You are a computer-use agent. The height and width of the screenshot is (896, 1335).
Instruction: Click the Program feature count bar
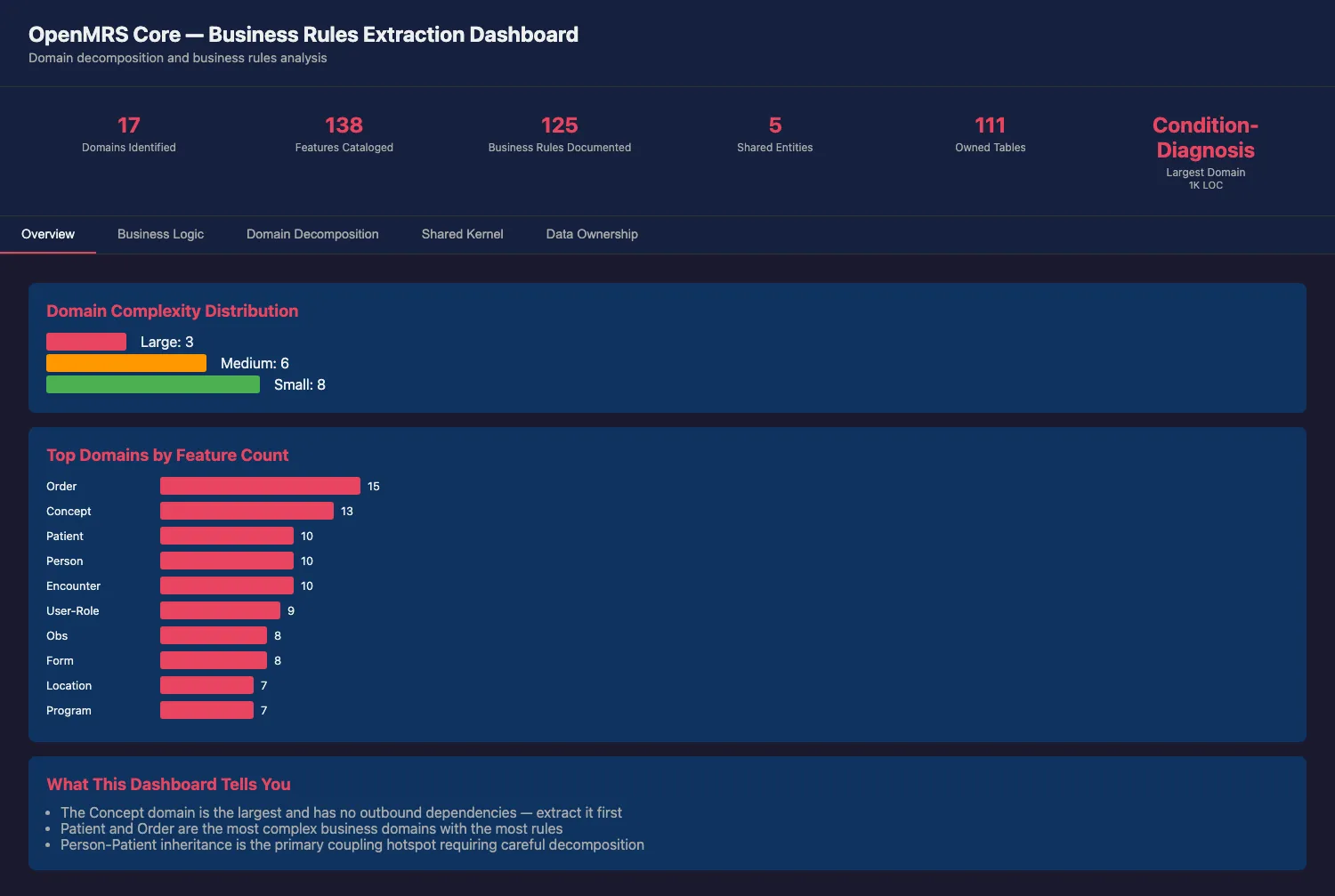tap(206, 710)
